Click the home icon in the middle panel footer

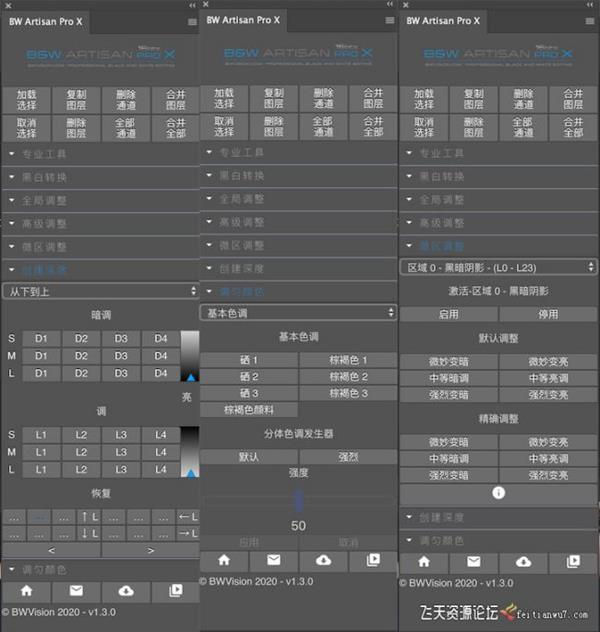[224, 560]
